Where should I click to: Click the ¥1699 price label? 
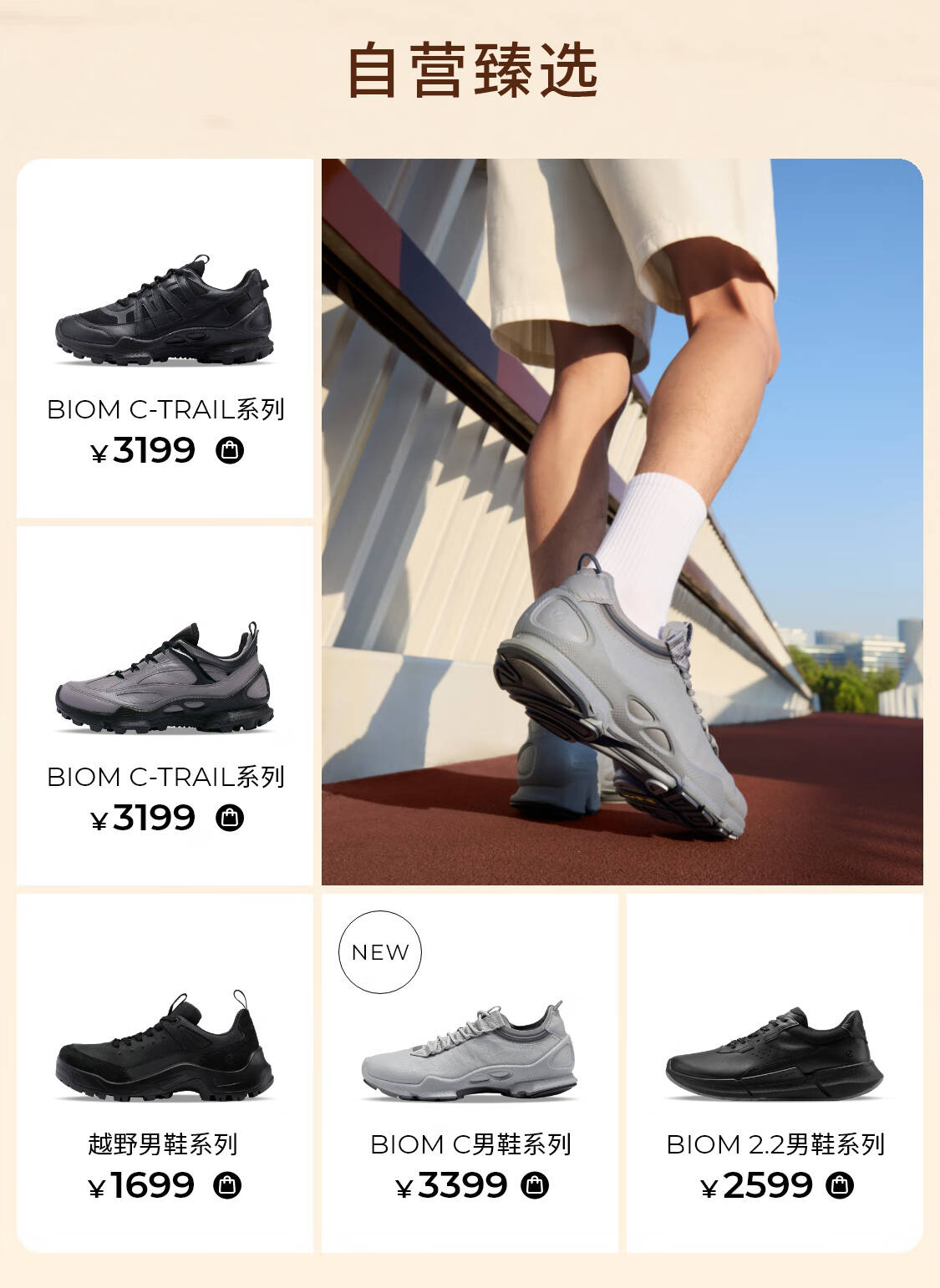pos(141,1185)
